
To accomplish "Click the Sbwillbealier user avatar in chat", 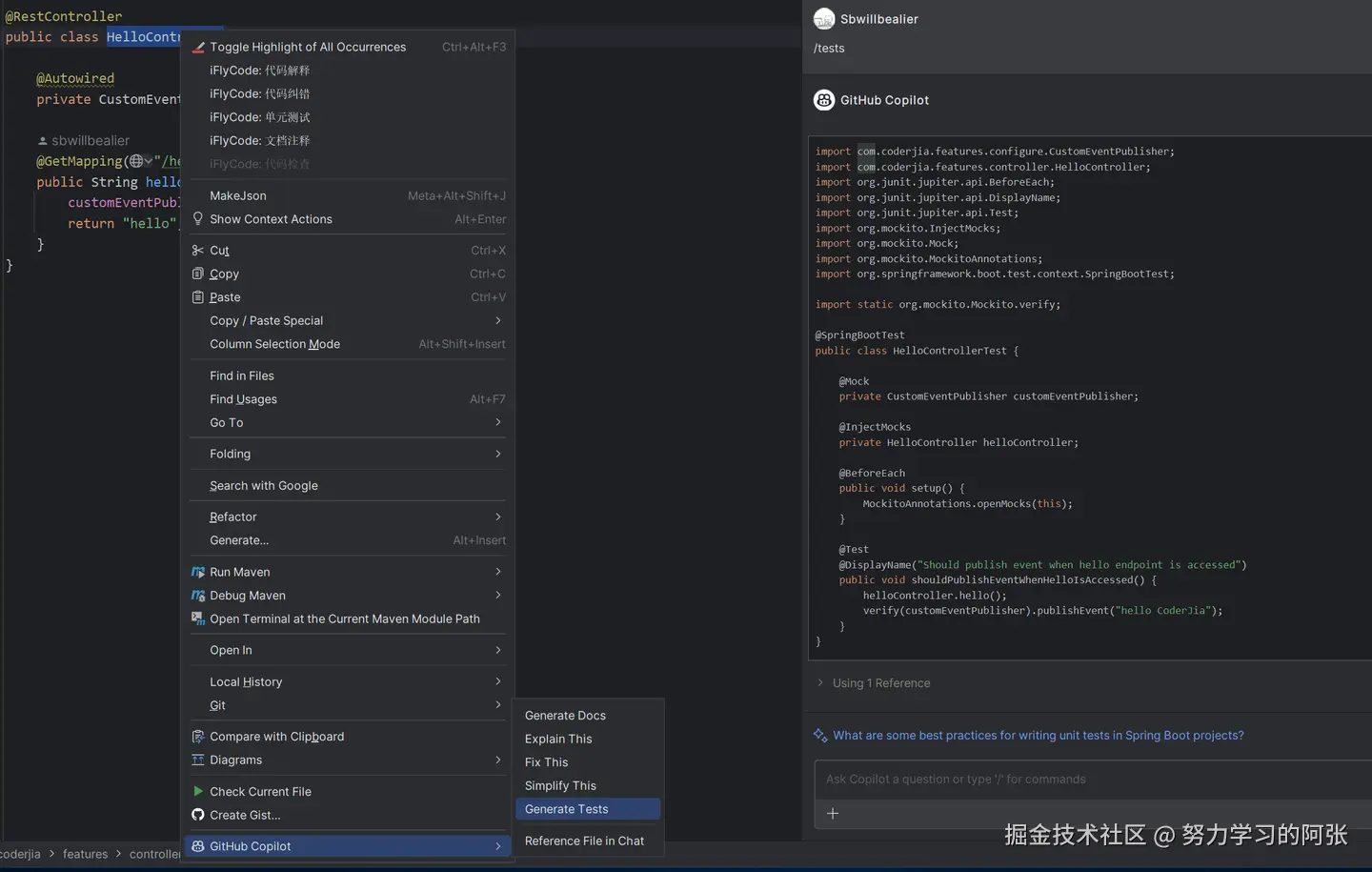I will [824, 19].
